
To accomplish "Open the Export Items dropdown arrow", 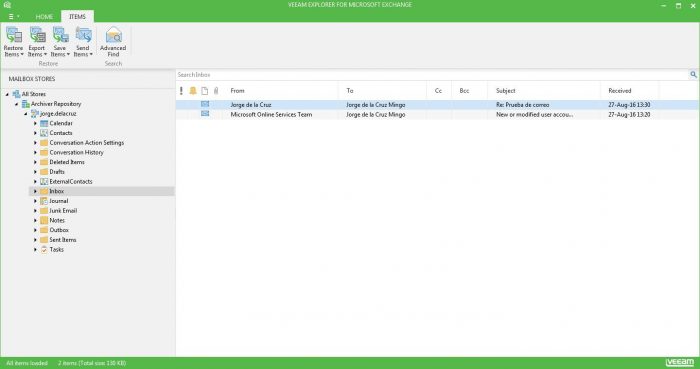I will click(x=45, y=54).
